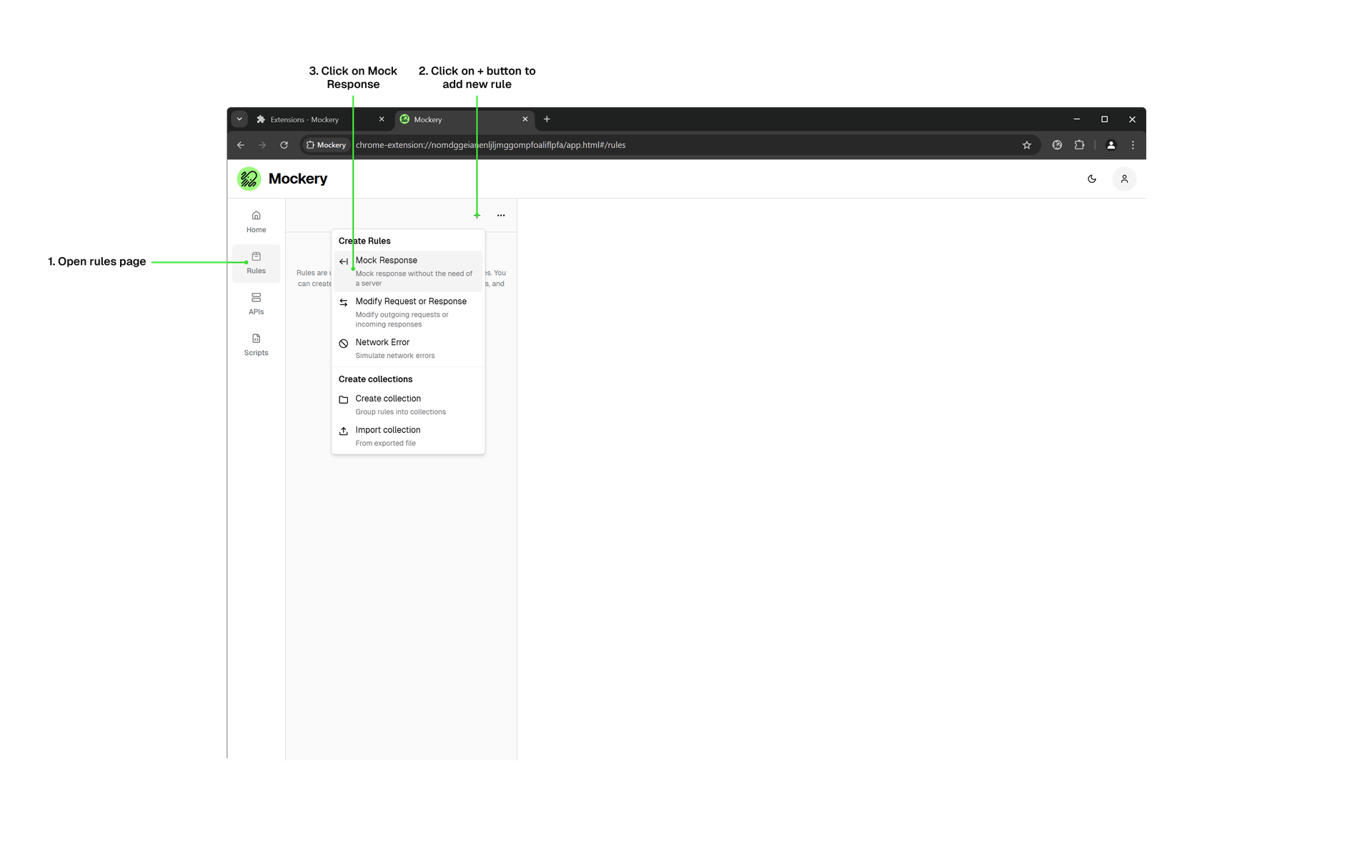Open the Extensions puzzle icon
Screen dimensions: 1372x868
click(x=1079, y=145)
